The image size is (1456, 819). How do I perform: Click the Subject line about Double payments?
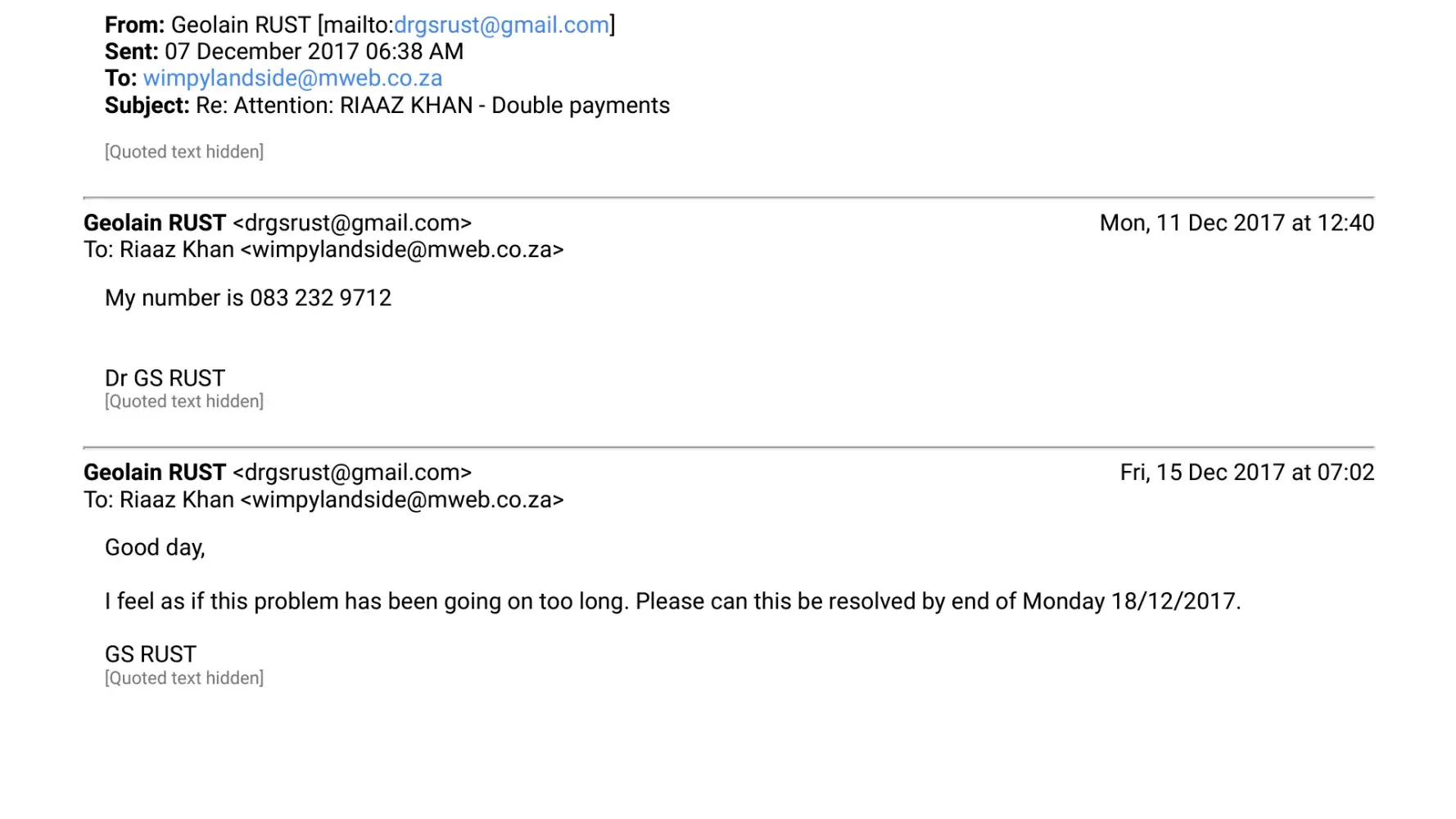tap(432, 106)
